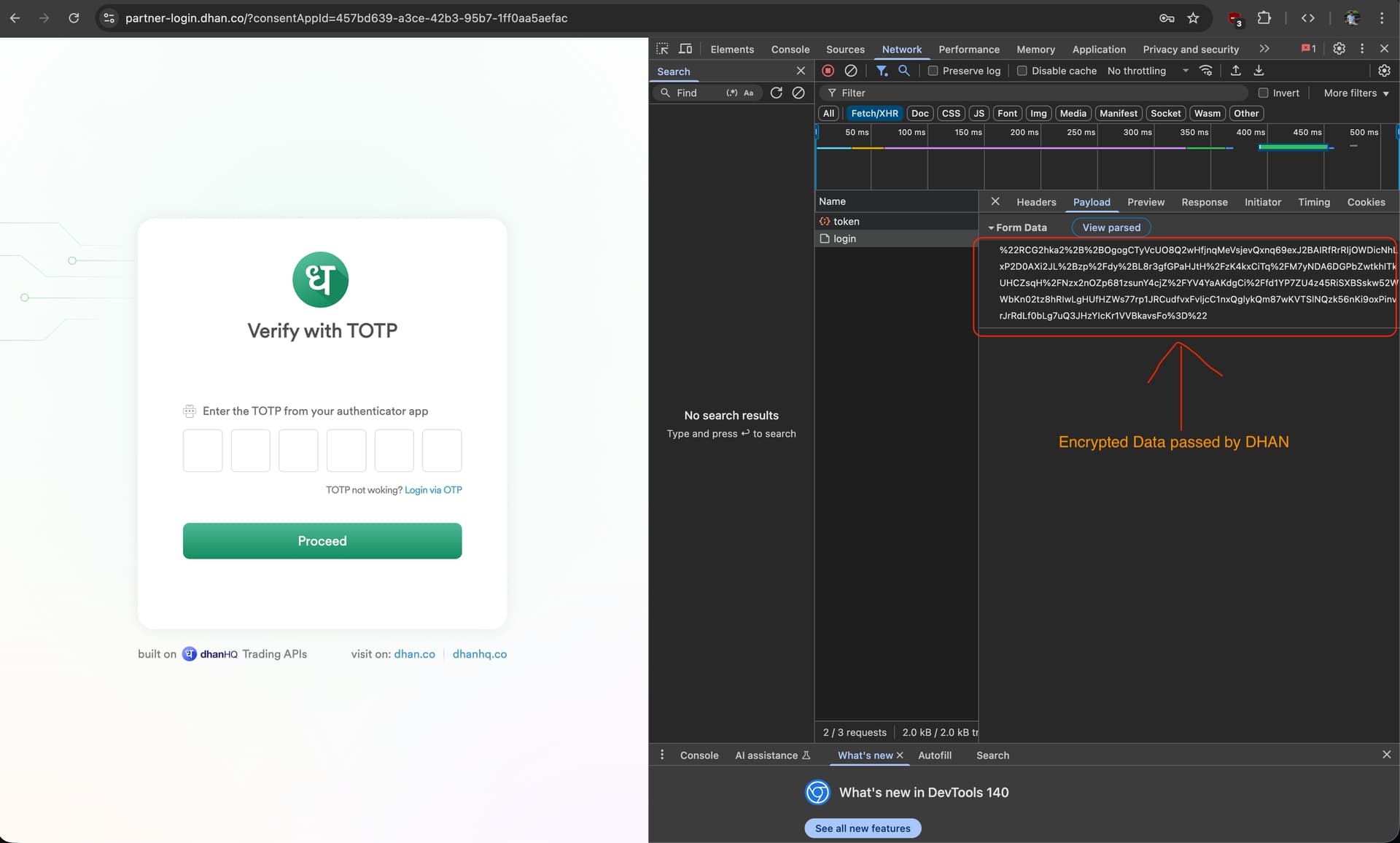Click the network filter funnel icon
The image size is (1400, 843).
[x=882, y=71]
